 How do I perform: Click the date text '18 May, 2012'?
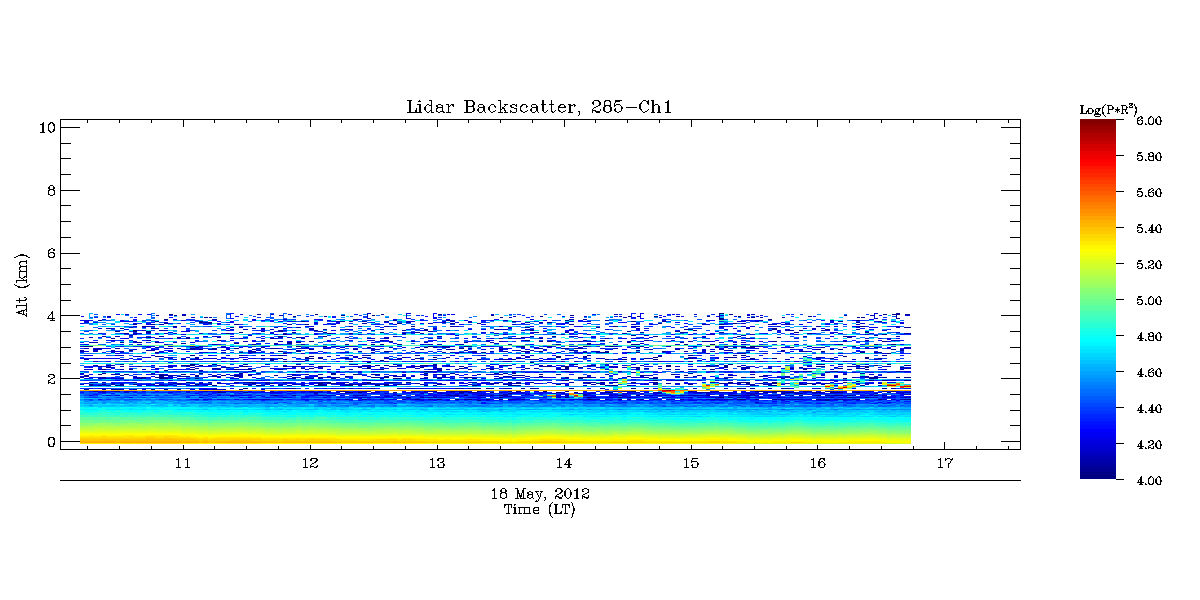540,494
